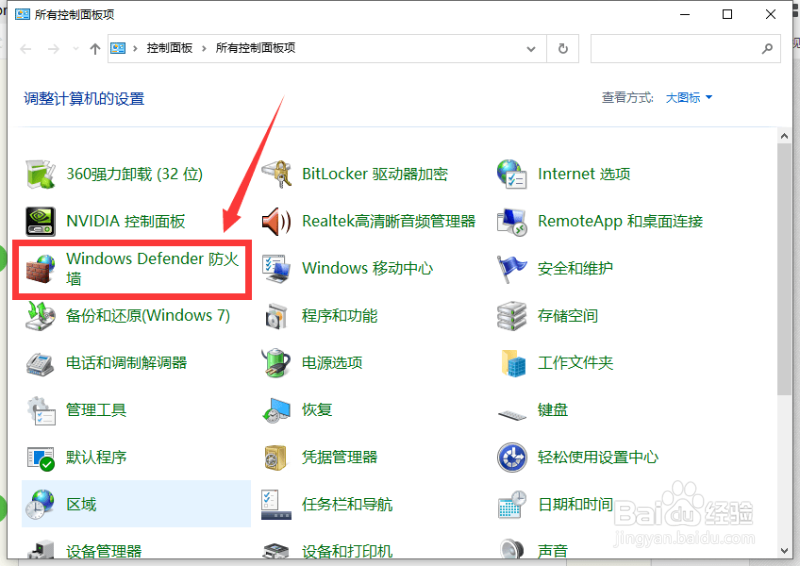Open the Windows 移动中心 icon
The height and width of the screenshot is (566, 800).
coord(276,268)
